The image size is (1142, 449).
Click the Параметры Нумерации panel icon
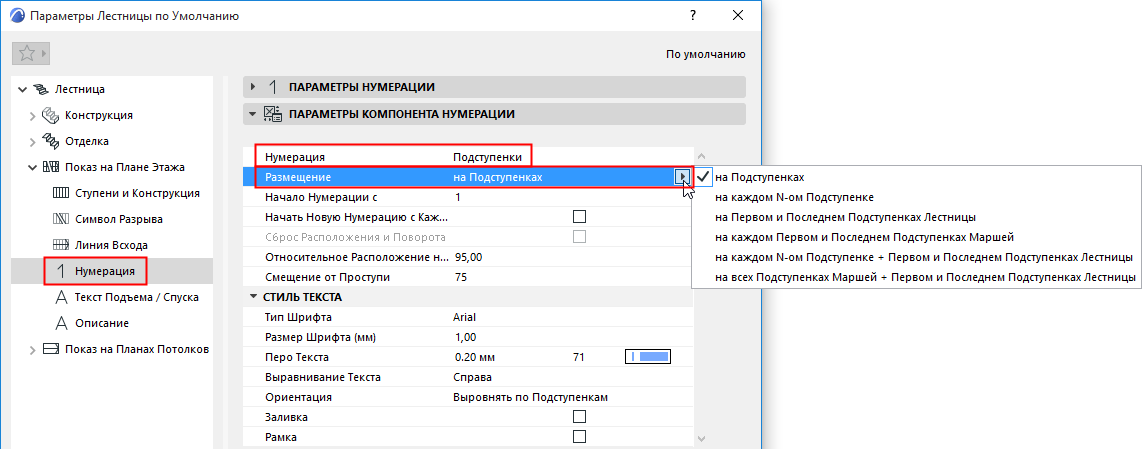coord(273,87)
